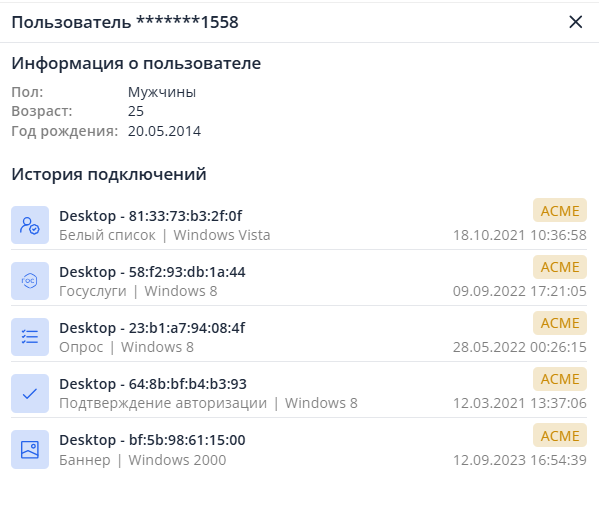Image resolution: width=599 pixels, height=509 pixels.
Task: Click the banner image icon
Action: point(30,449)
